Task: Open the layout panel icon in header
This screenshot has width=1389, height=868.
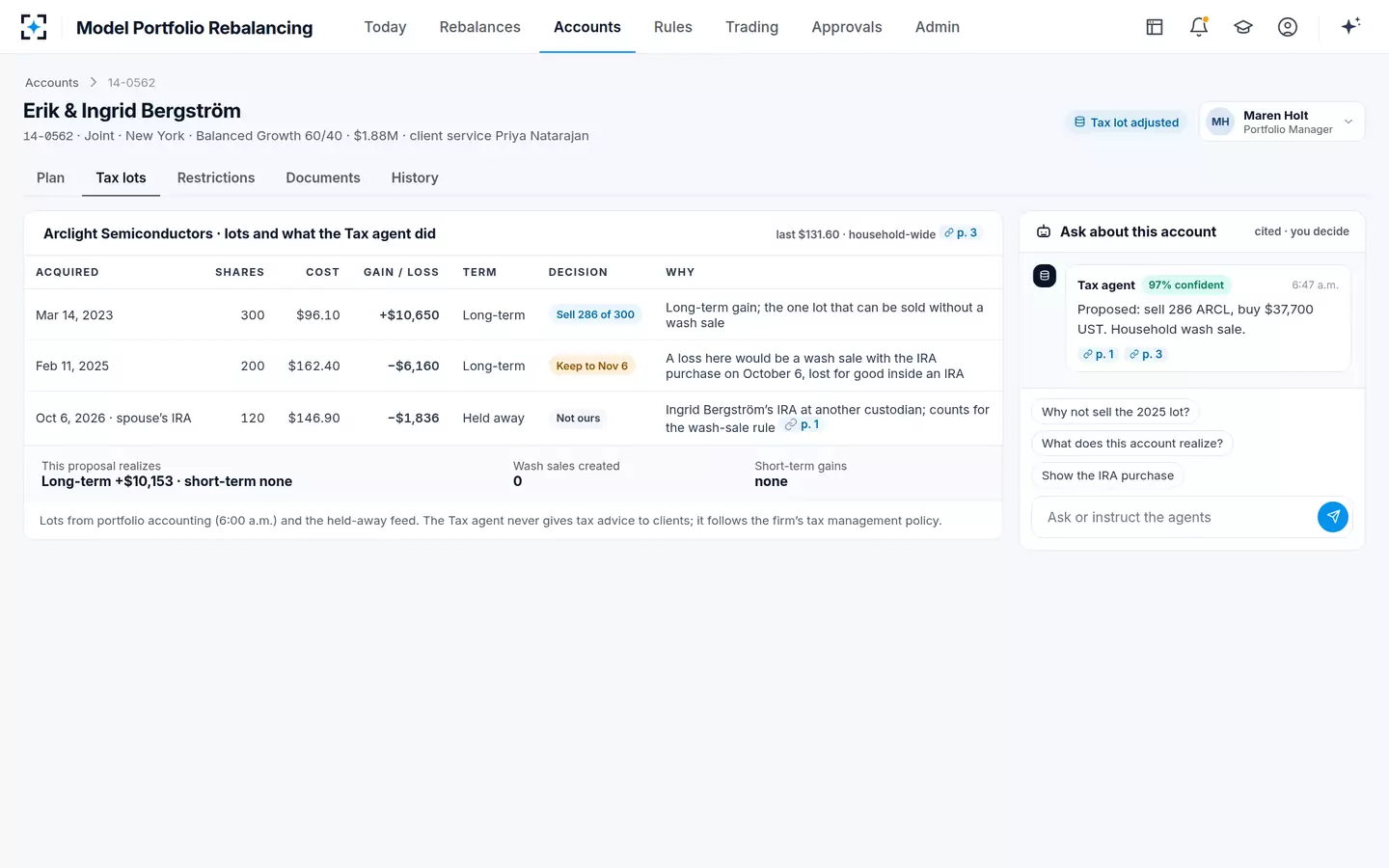Action: click(x=1155, y=27)
